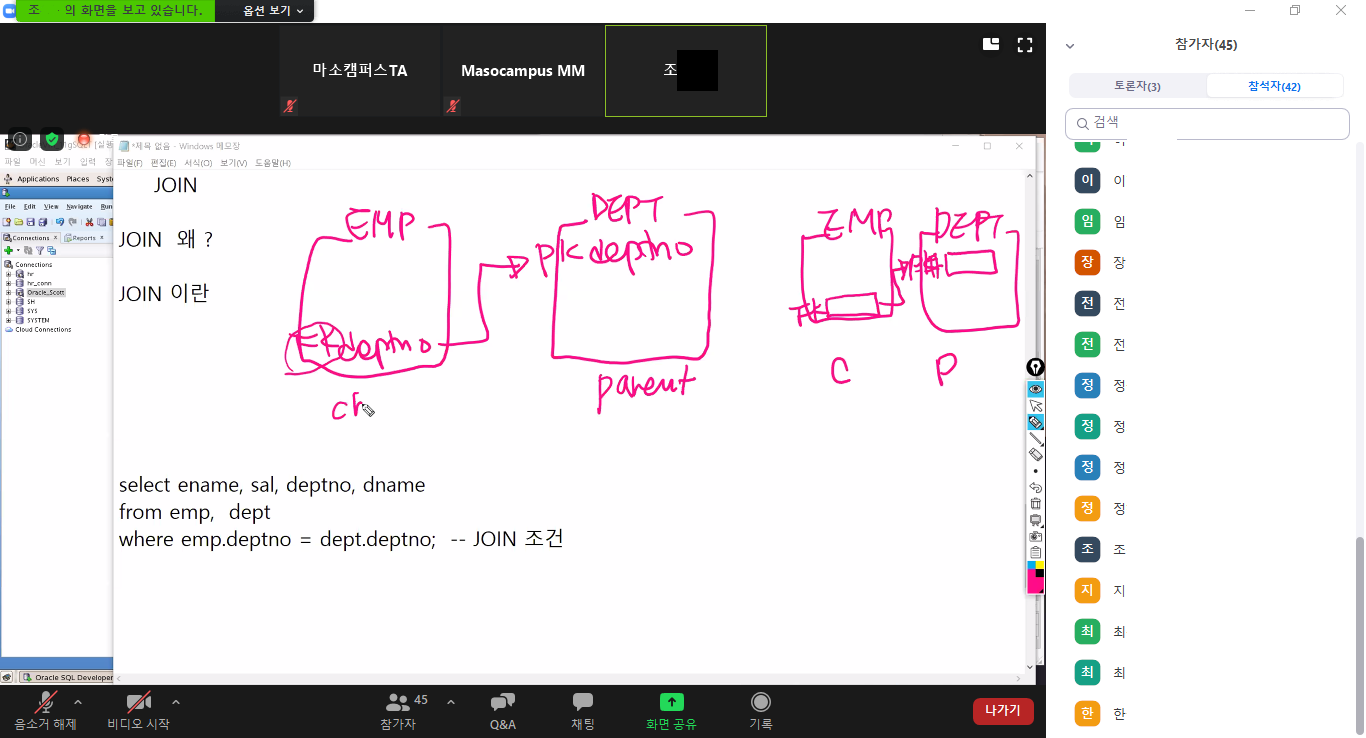Click the meeting information (i) icon

[20, 139]
